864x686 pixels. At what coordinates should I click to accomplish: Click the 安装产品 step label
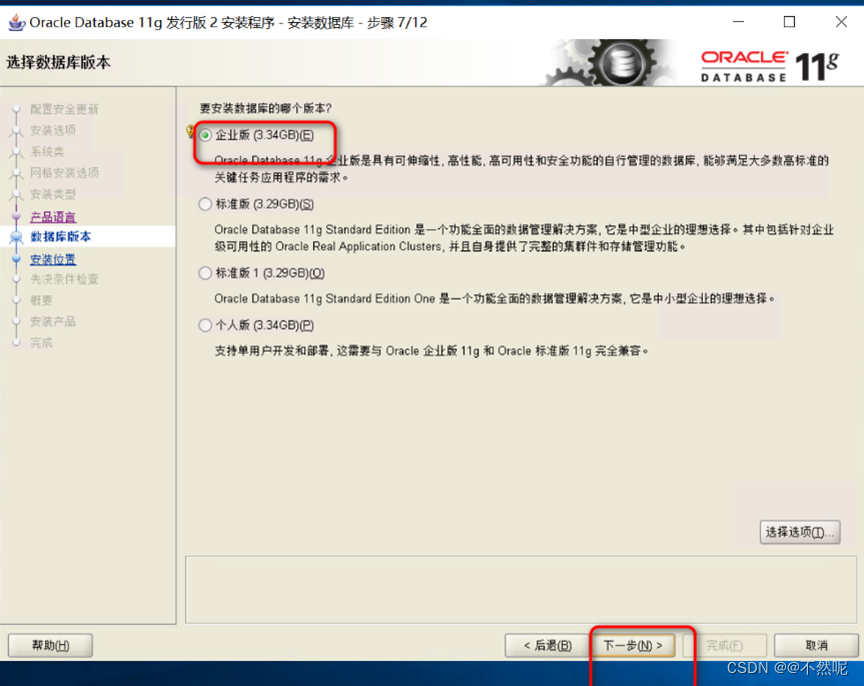pyautogui.click(x=53, y=322)
